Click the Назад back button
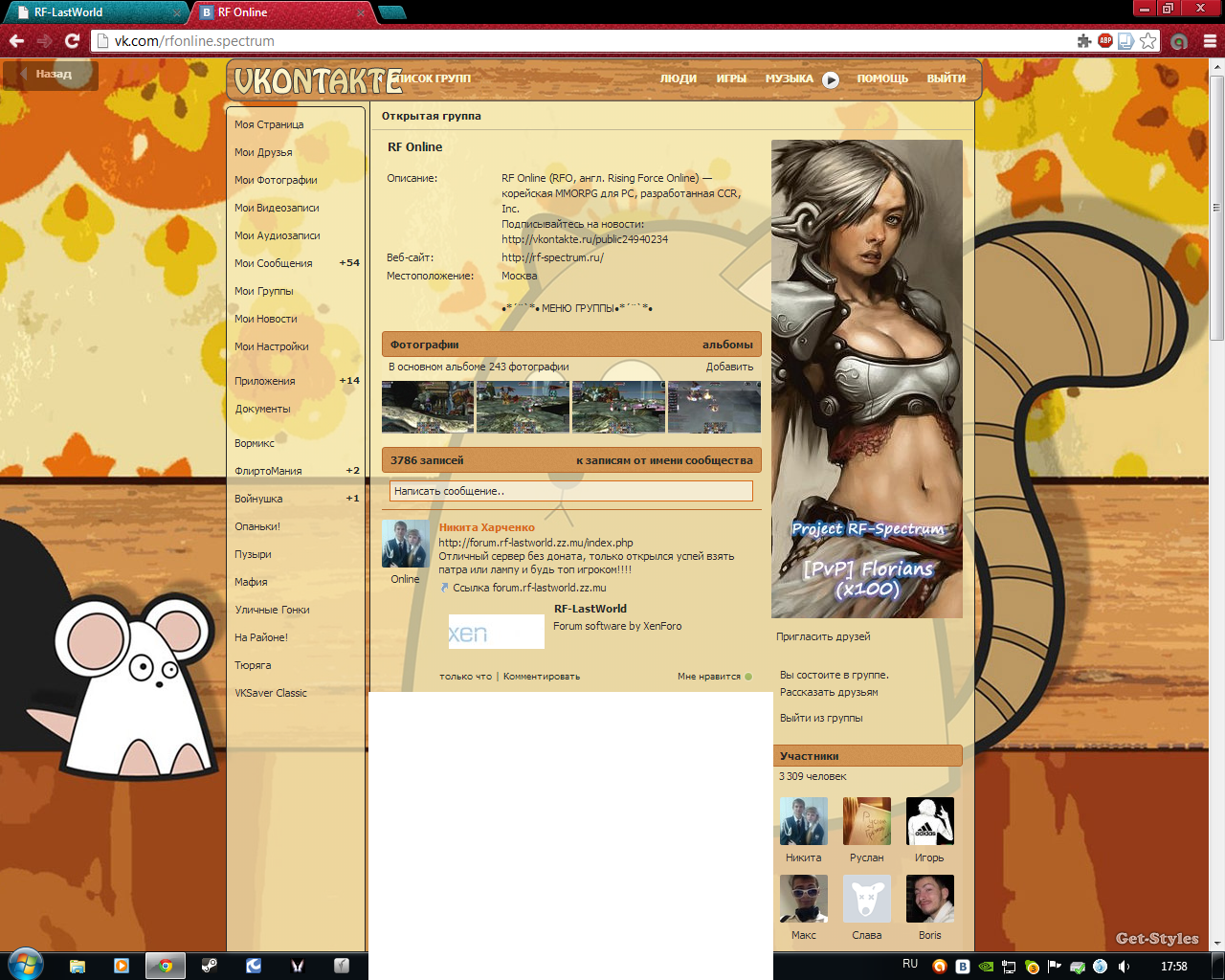 51,75
